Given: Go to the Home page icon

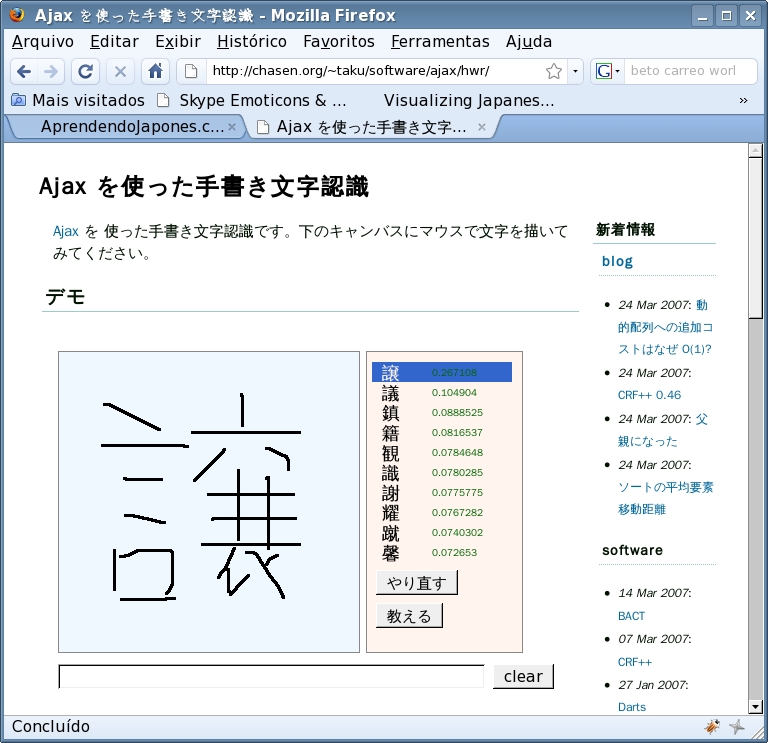Looking at the screenshot, I should tap(154, 71).
